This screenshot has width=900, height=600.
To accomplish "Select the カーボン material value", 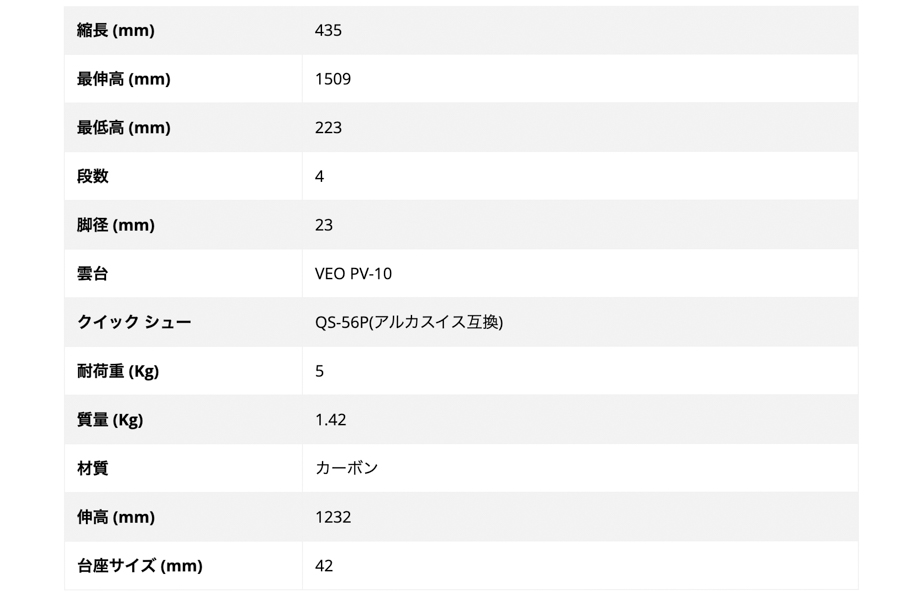I will [x=346, y=468].
